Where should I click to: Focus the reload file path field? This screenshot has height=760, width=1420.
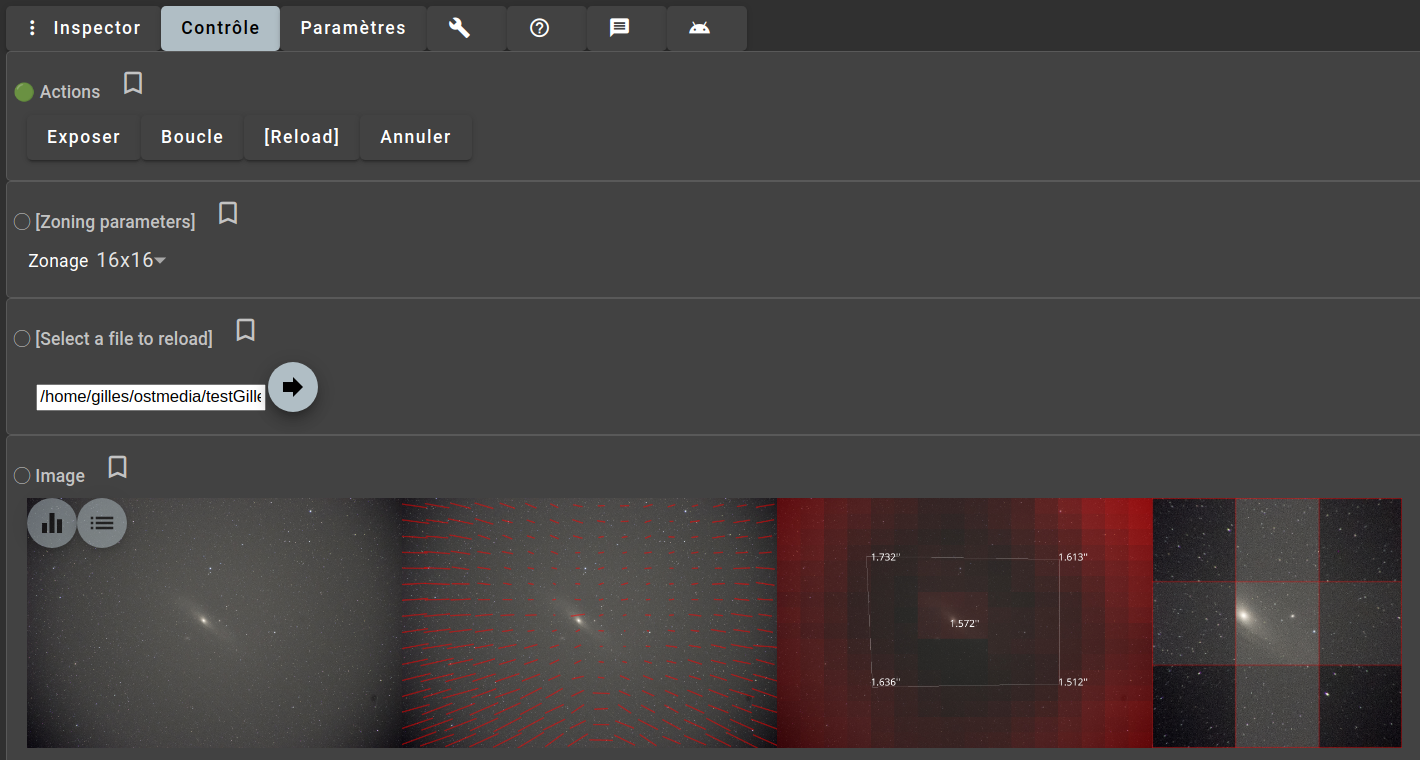click(x=151, y=397)
